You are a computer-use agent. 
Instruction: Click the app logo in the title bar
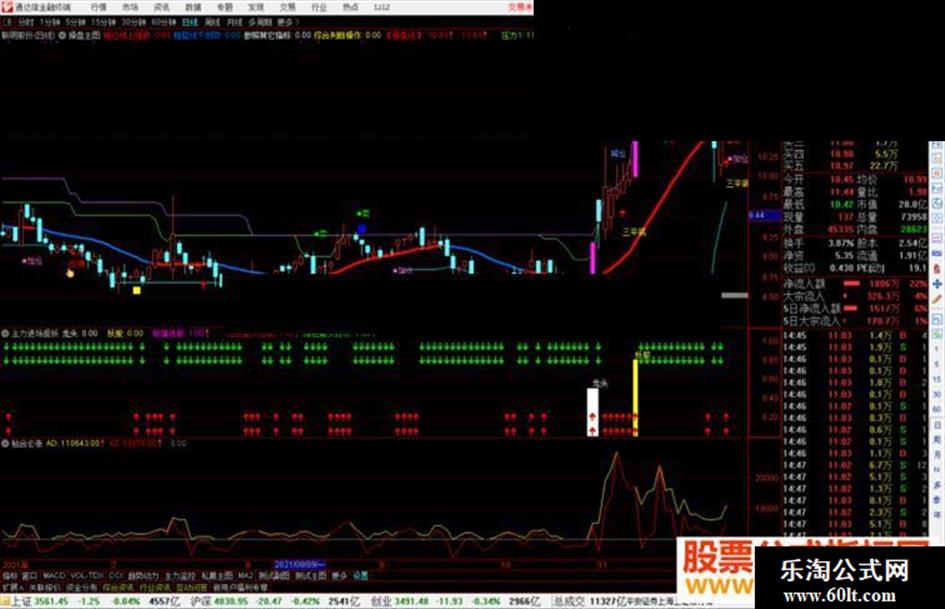tap(7, 7)
